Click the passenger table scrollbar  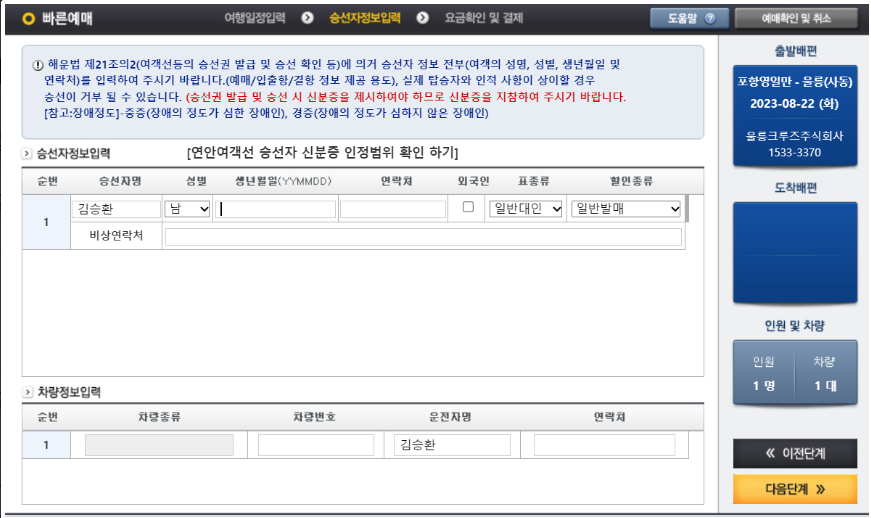point(687,208)
